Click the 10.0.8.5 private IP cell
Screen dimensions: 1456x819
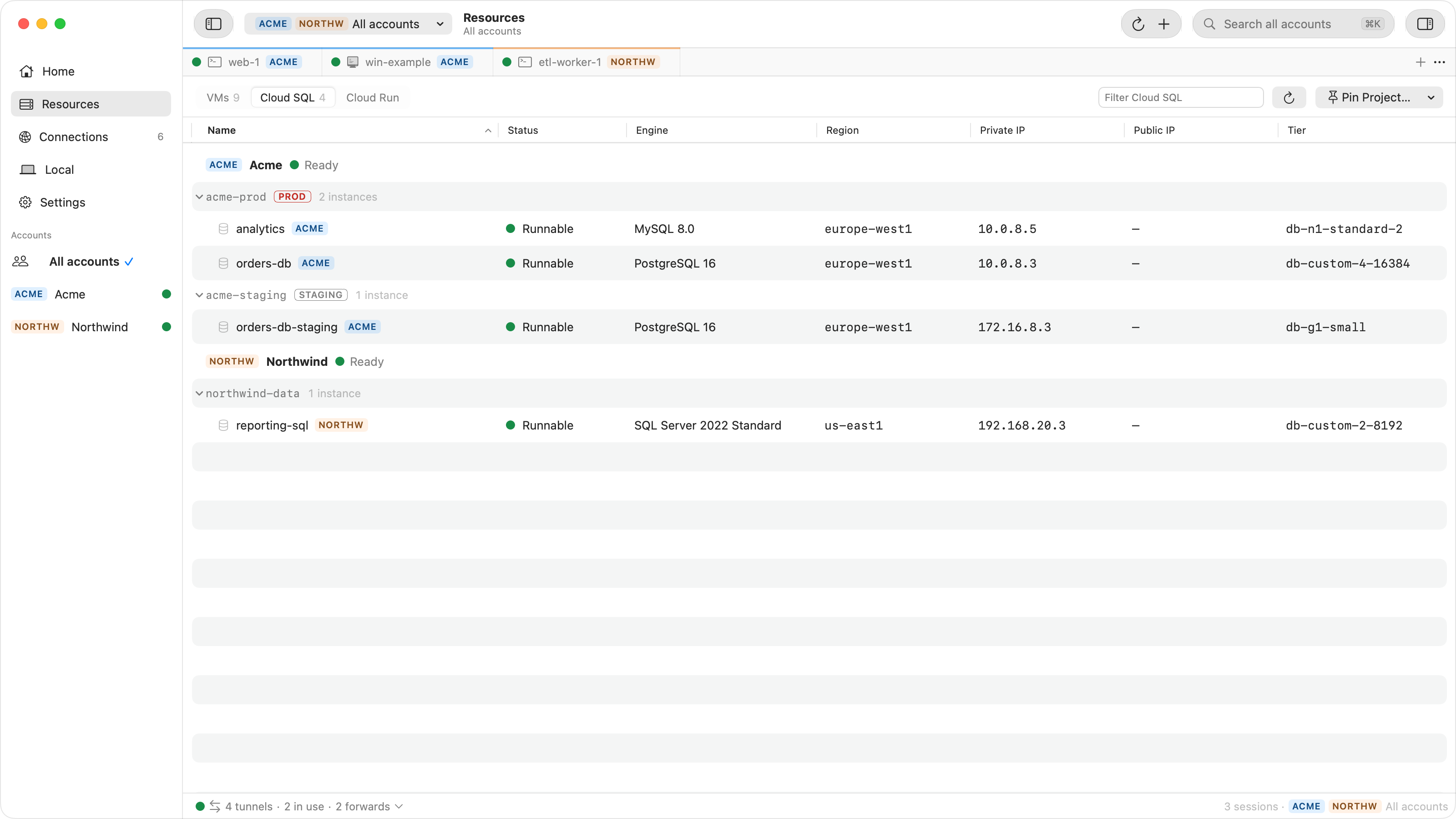(x=1007, y=229)
